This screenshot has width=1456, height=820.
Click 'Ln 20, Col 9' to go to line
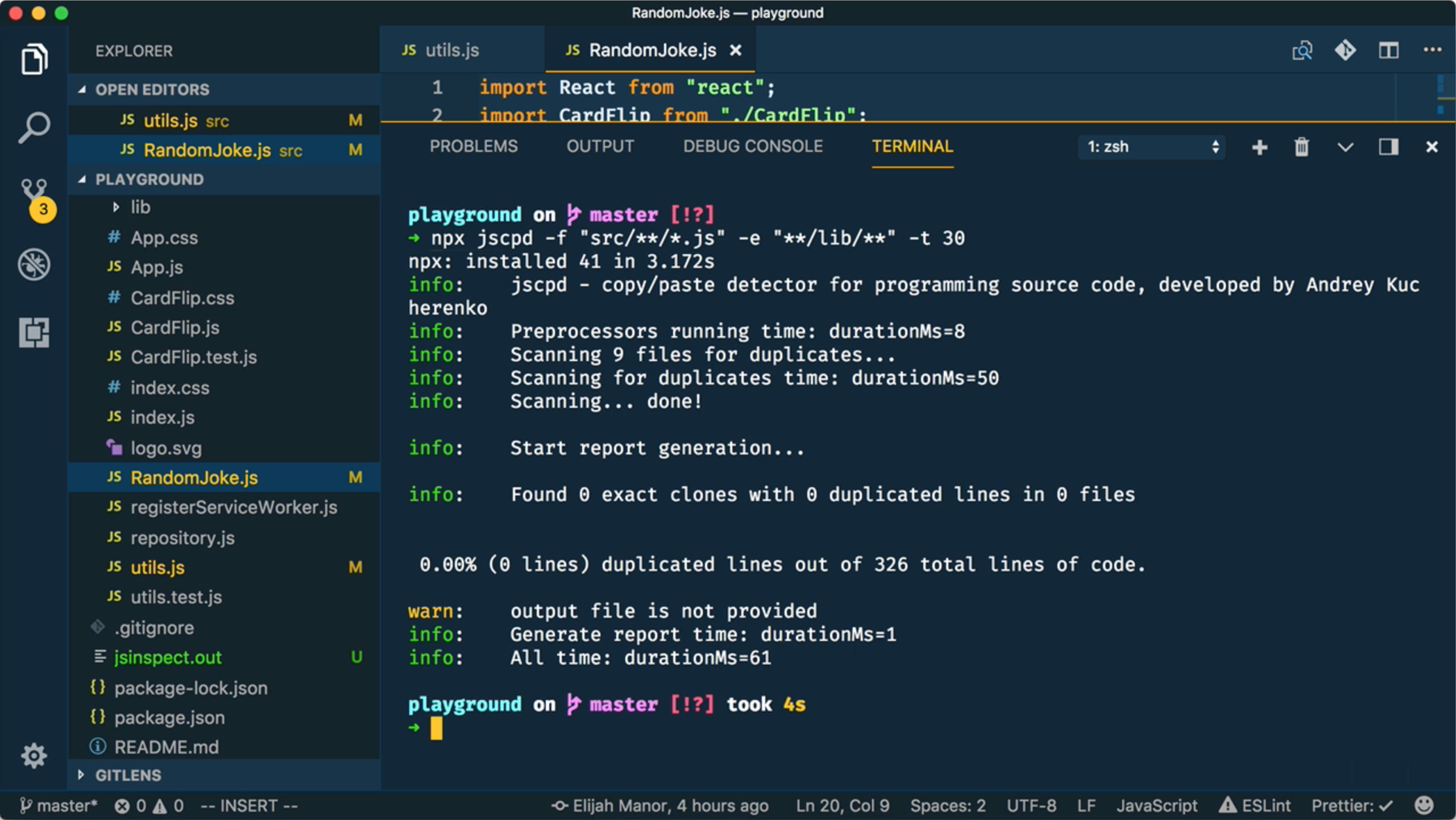(842, 805)
